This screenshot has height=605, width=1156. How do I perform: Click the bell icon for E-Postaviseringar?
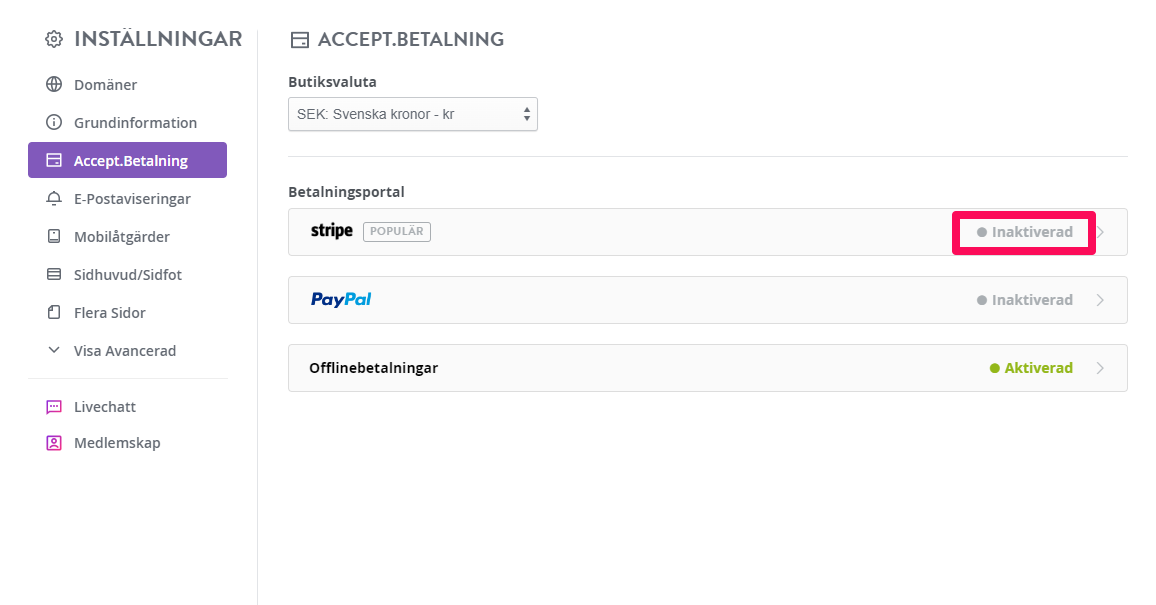[54, 198]
